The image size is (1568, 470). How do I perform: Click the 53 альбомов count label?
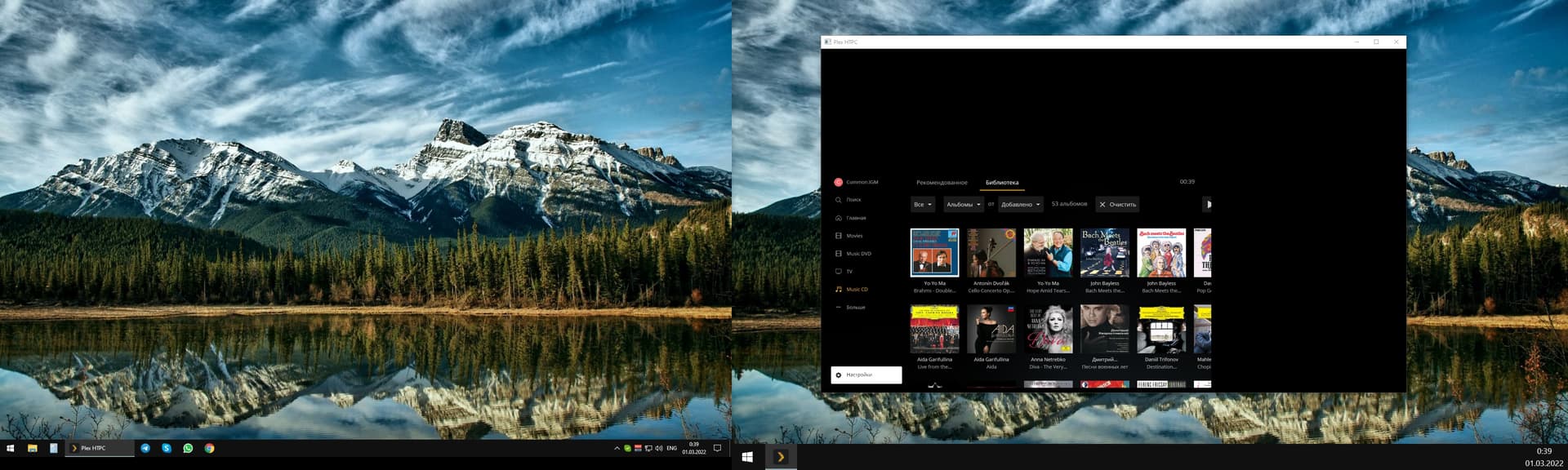1069,204
